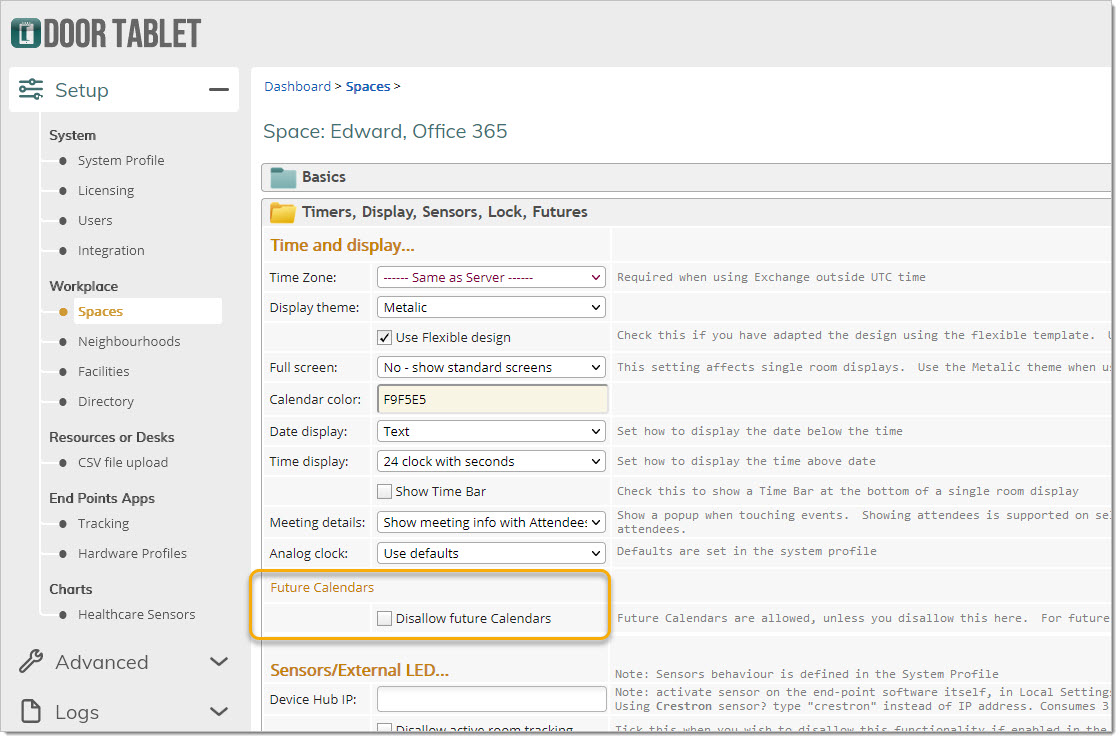Viewport: 1120px width, 740px height.
Task: Click the Calendar color field F9F5E5
Action: 491,399
